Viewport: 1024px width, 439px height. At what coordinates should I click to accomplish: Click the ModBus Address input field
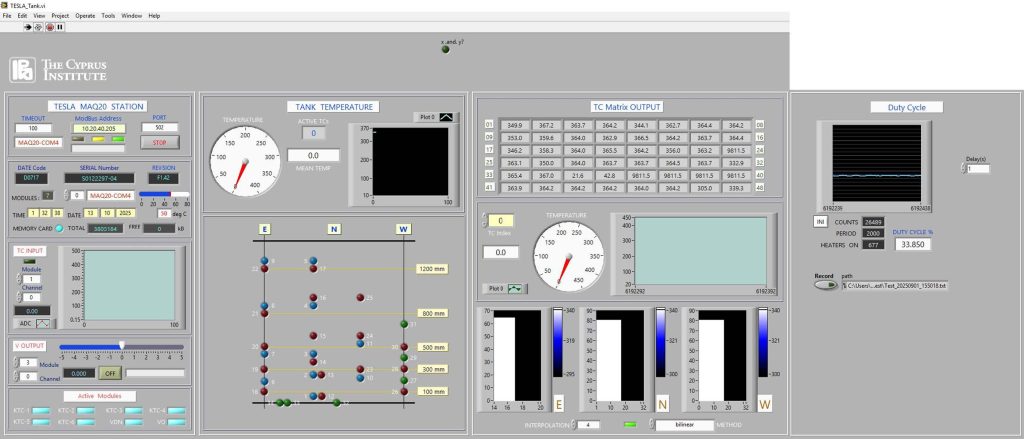tap(96, 128)
